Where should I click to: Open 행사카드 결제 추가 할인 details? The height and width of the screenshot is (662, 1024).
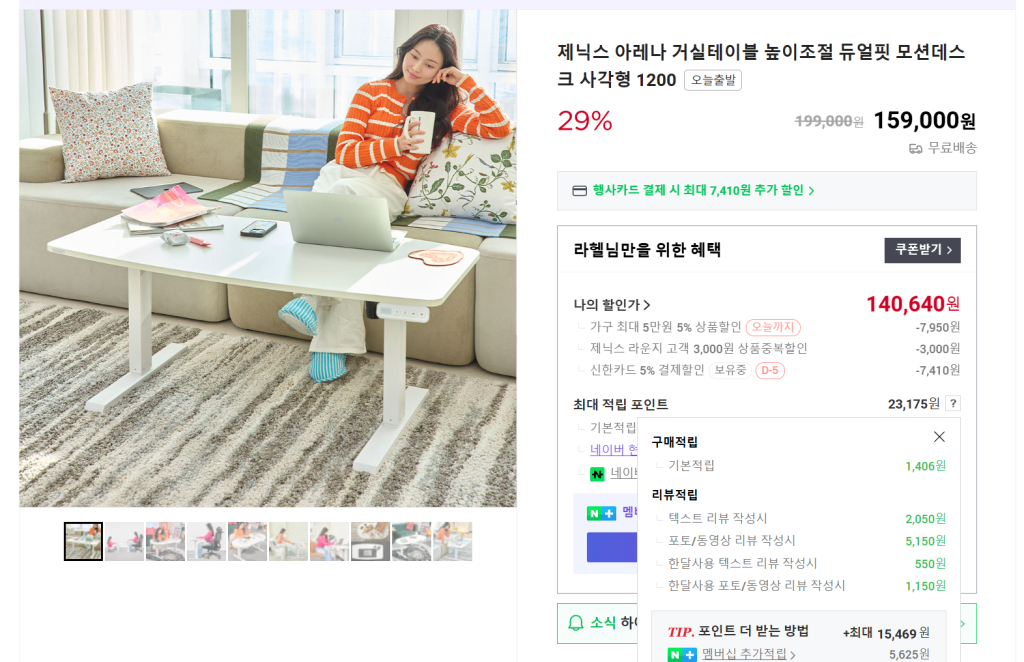pyautogui.click(x=703, y=191)
